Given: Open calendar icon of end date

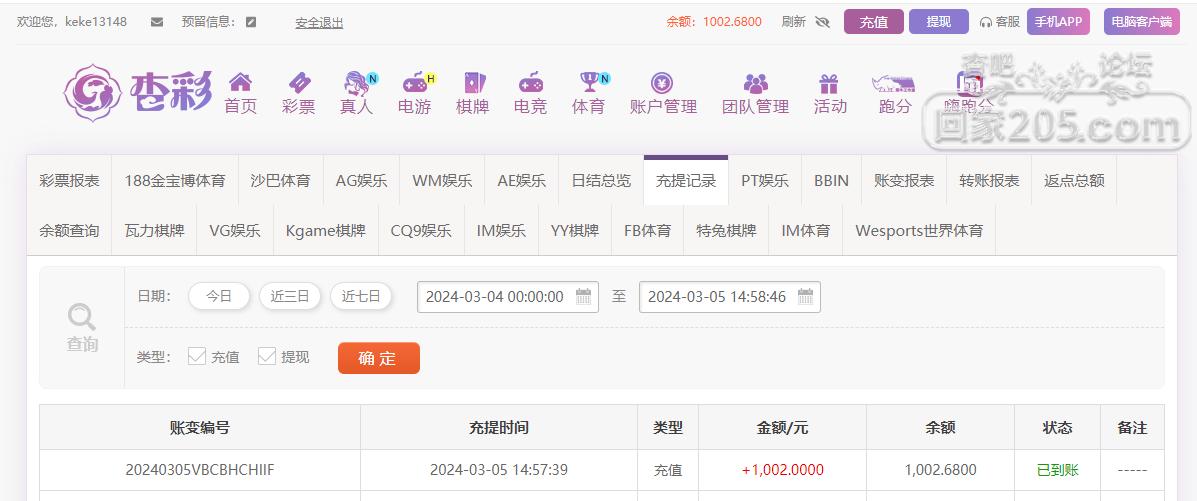Looking at the screenshot, I should (805, 296).
